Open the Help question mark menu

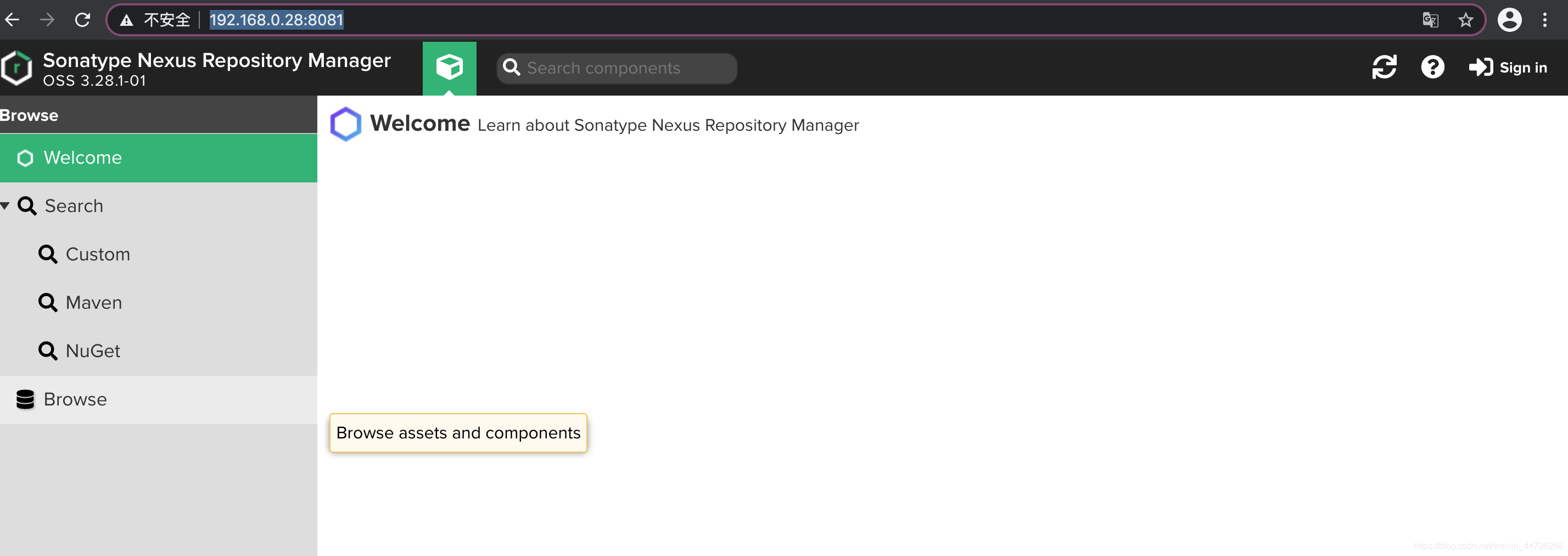tap(1432, 68)
